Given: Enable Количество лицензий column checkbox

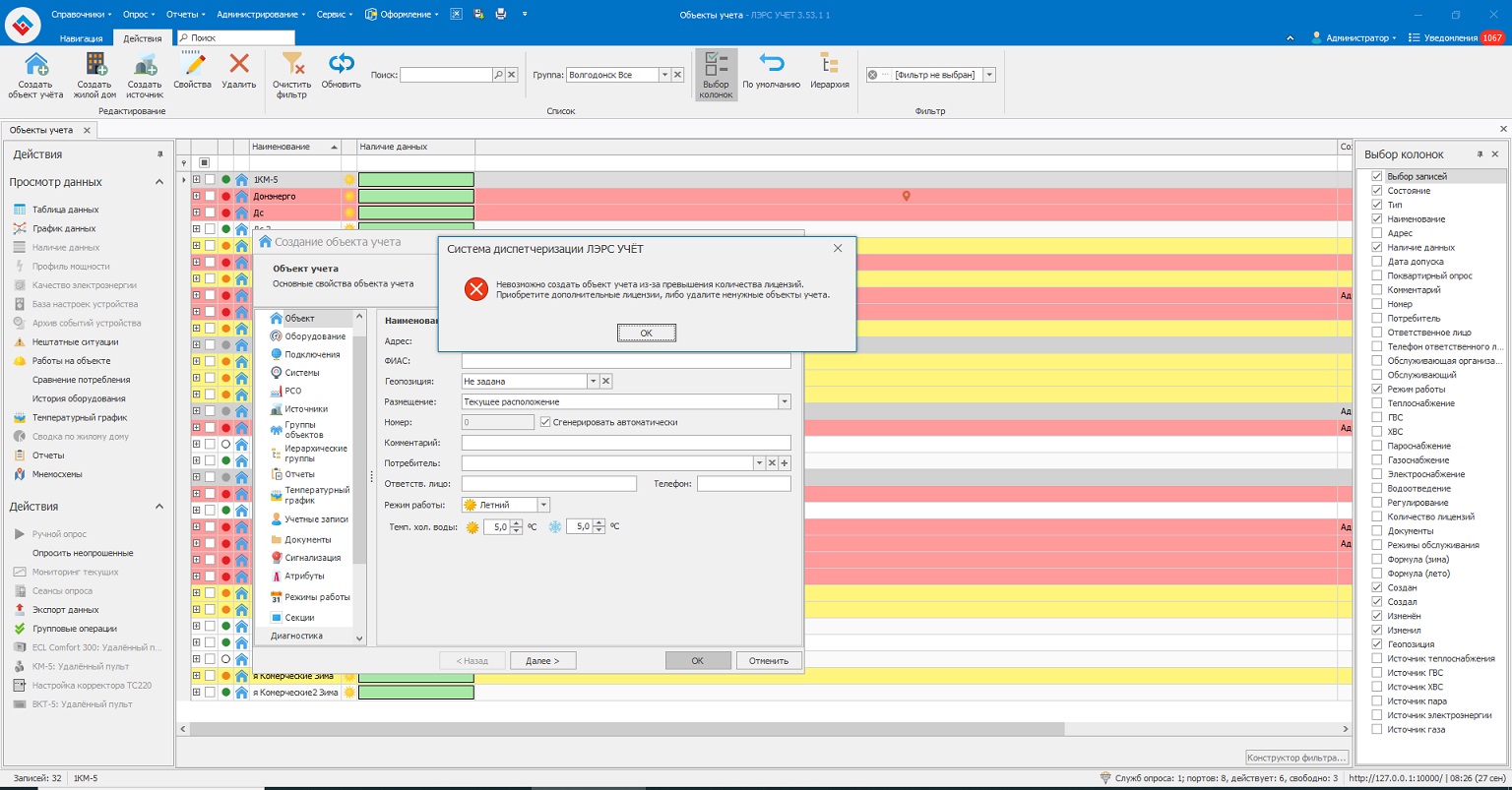Looking at the screenshot, I should click(x=1377, y=517).
